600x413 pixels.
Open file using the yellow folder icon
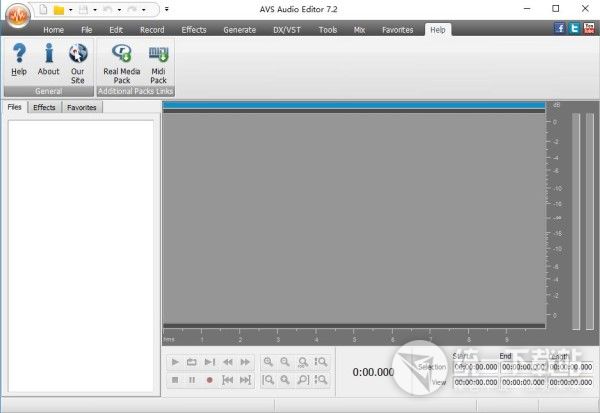tap(59, 10)
